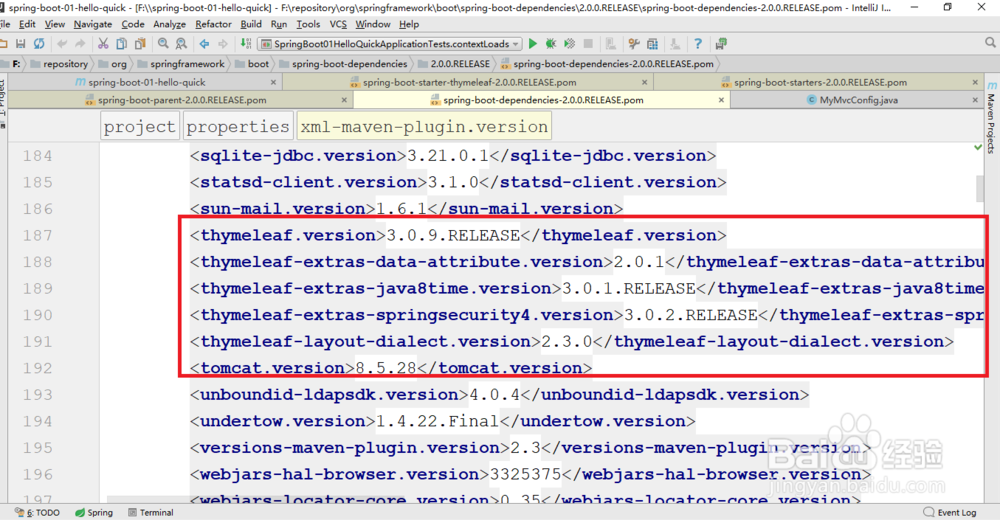This screenshot has width=1000, height=520.
Task: Open Help question mark icon
Action: pyautogui.click(x=698, y=44)
